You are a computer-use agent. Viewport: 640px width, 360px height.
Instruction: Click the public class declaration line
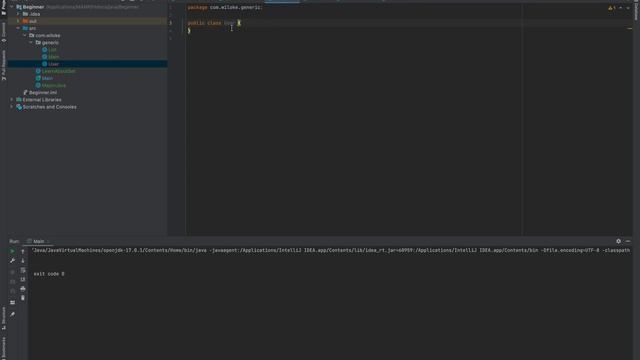point(214,23)
